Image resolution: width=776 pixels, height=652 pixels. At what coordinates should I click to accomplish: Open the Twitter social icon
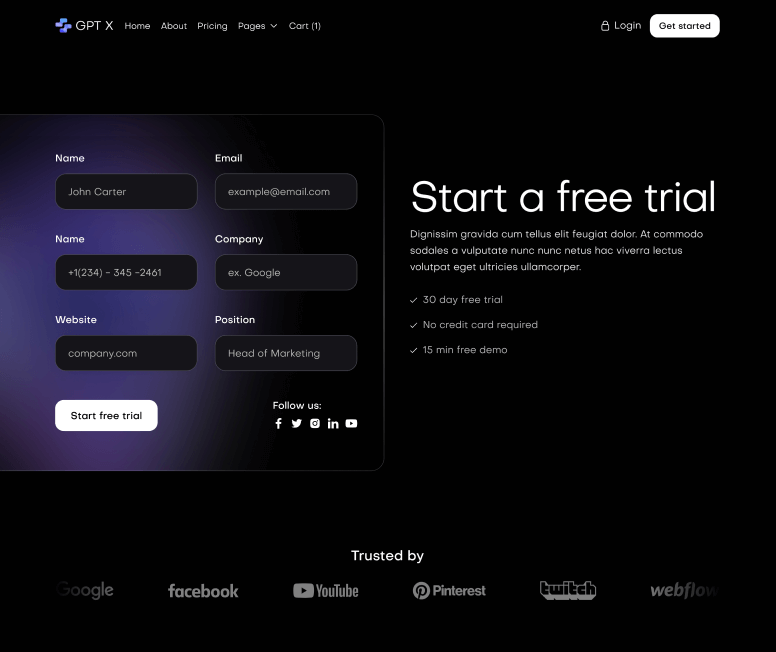pos(296,423)
